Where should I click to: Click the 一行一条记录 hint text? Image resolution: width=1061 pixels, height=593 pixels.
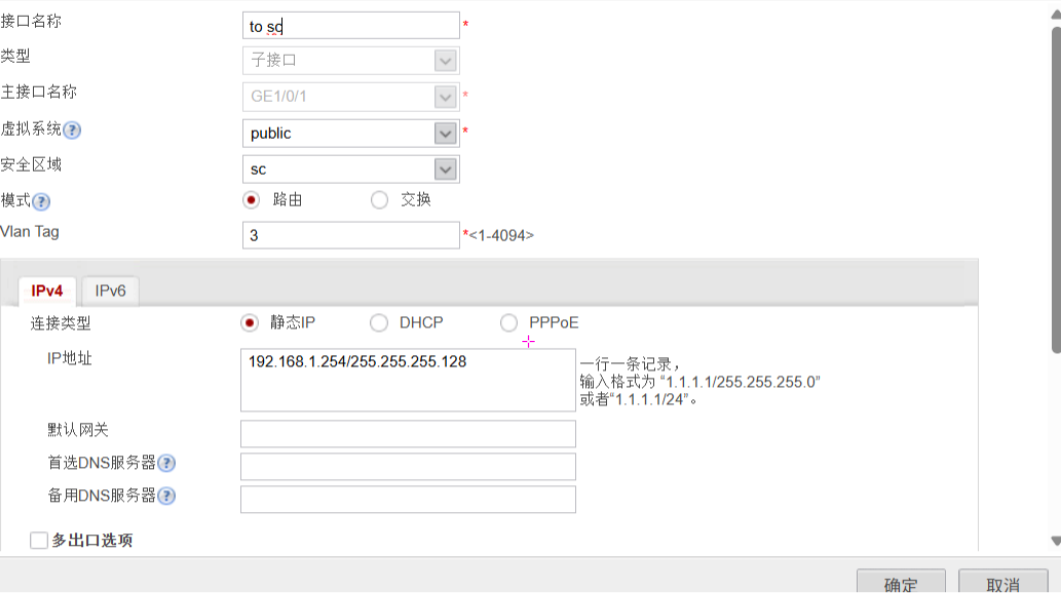[x=630, y=364]
